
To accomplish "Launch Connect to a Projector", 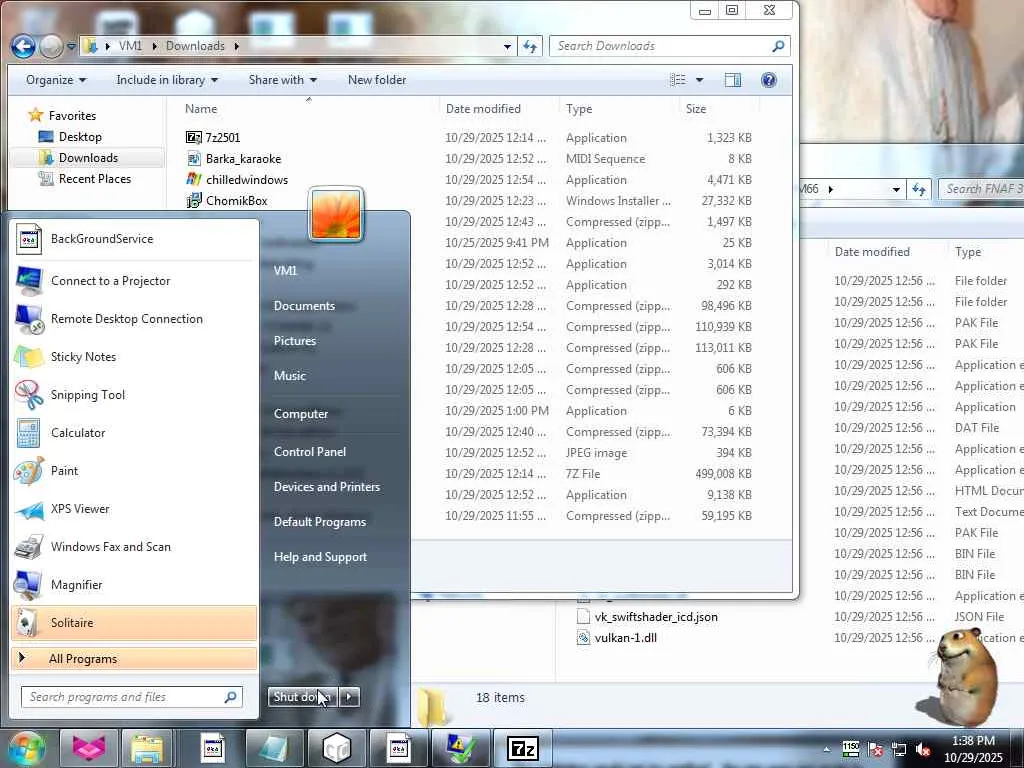I will 134,281.
